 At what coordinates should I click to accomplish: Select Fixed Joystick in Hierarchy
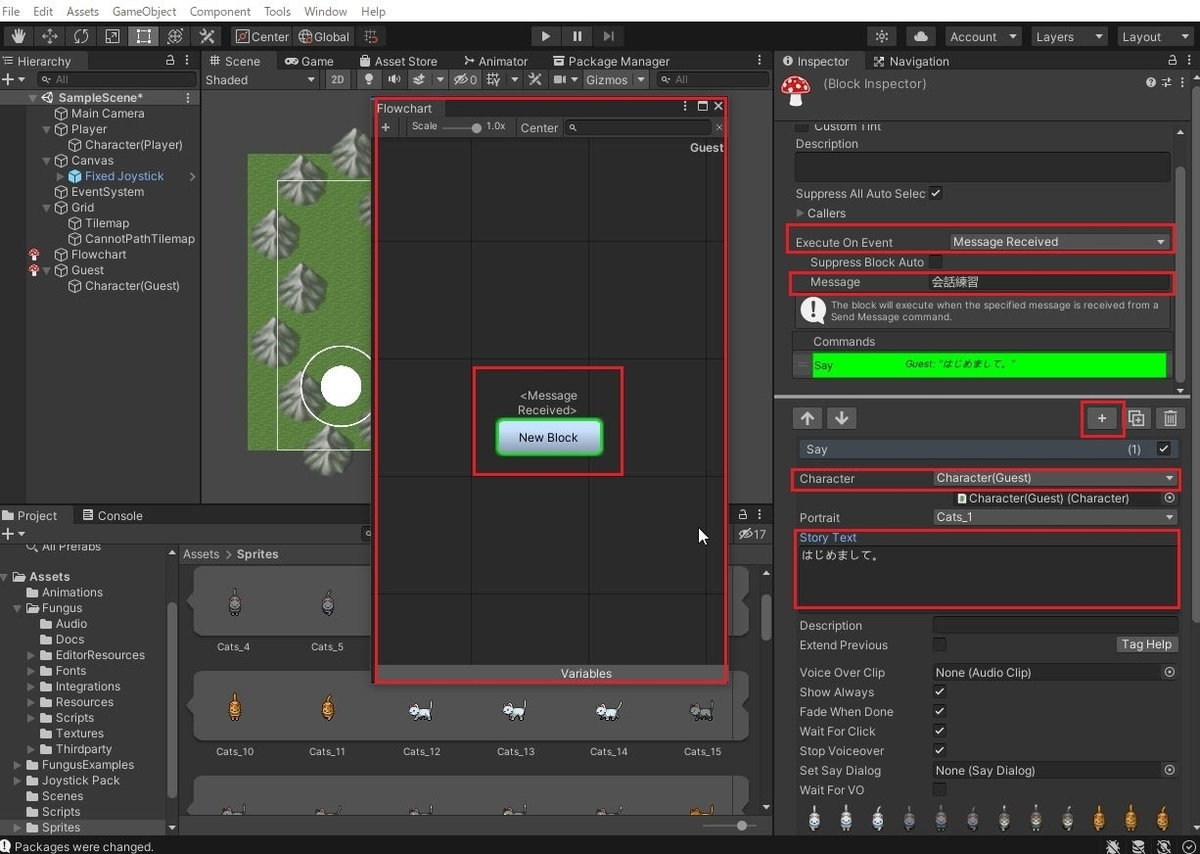click(124, 176)
